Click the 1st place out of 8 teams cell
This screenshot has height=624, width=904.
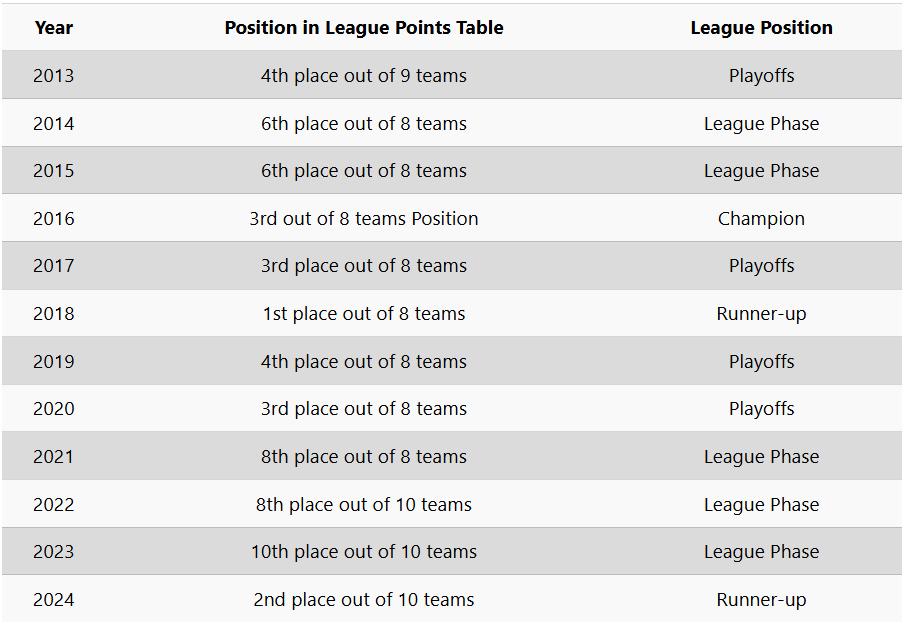click(364, 314)
